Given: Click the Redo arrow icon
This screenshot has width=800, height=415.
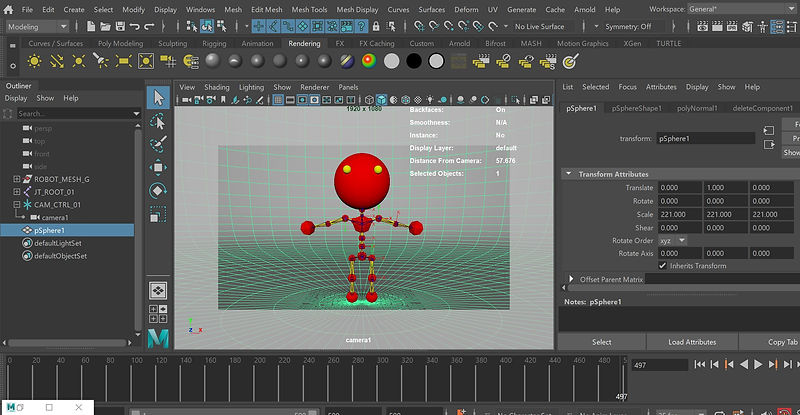Looking at the screenshot, I should point(149,26).
